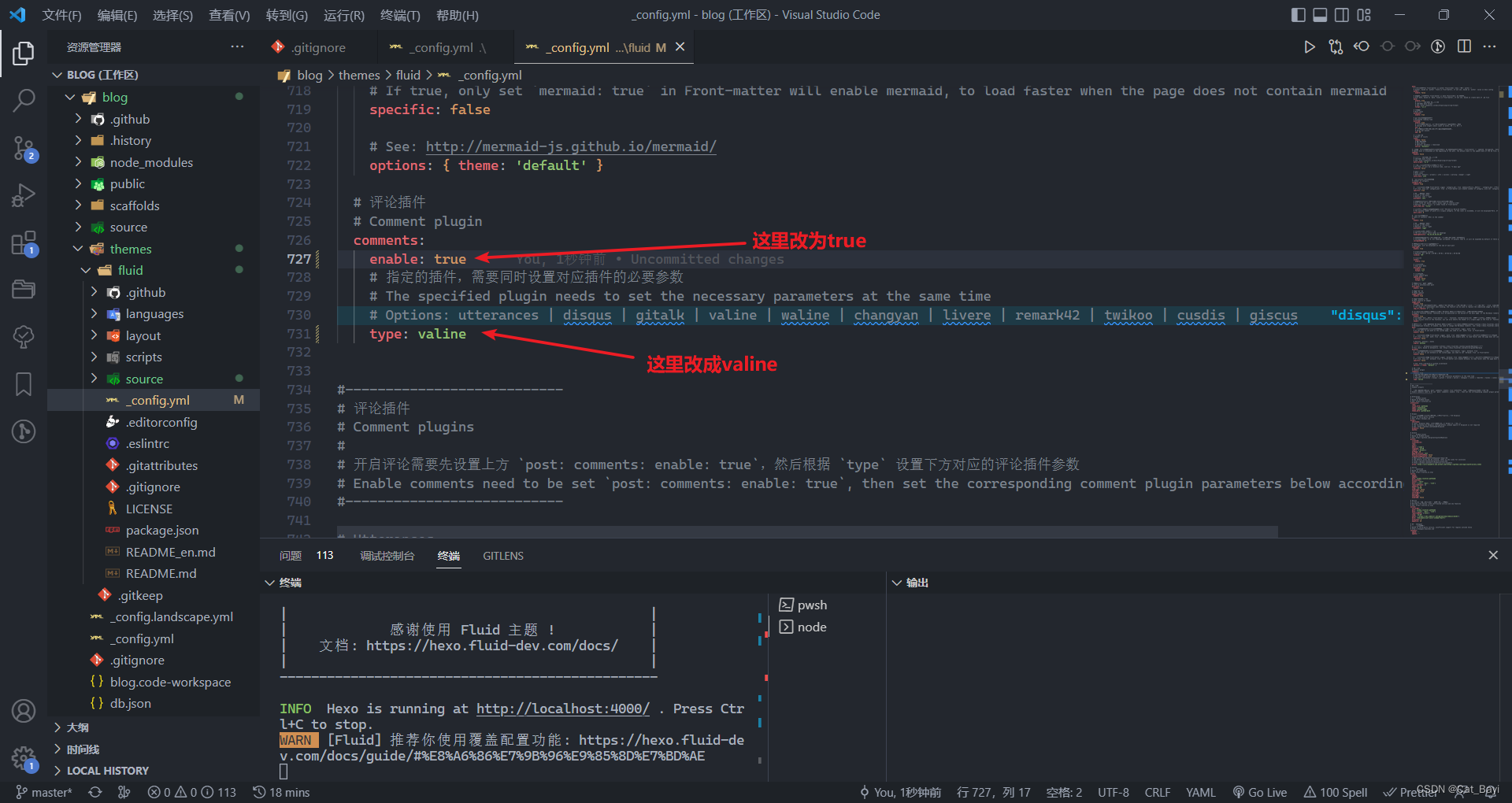Open 编辑(E) menu
The height and width of the screenshot is (803, 1512).
click(x=117, y=15)
